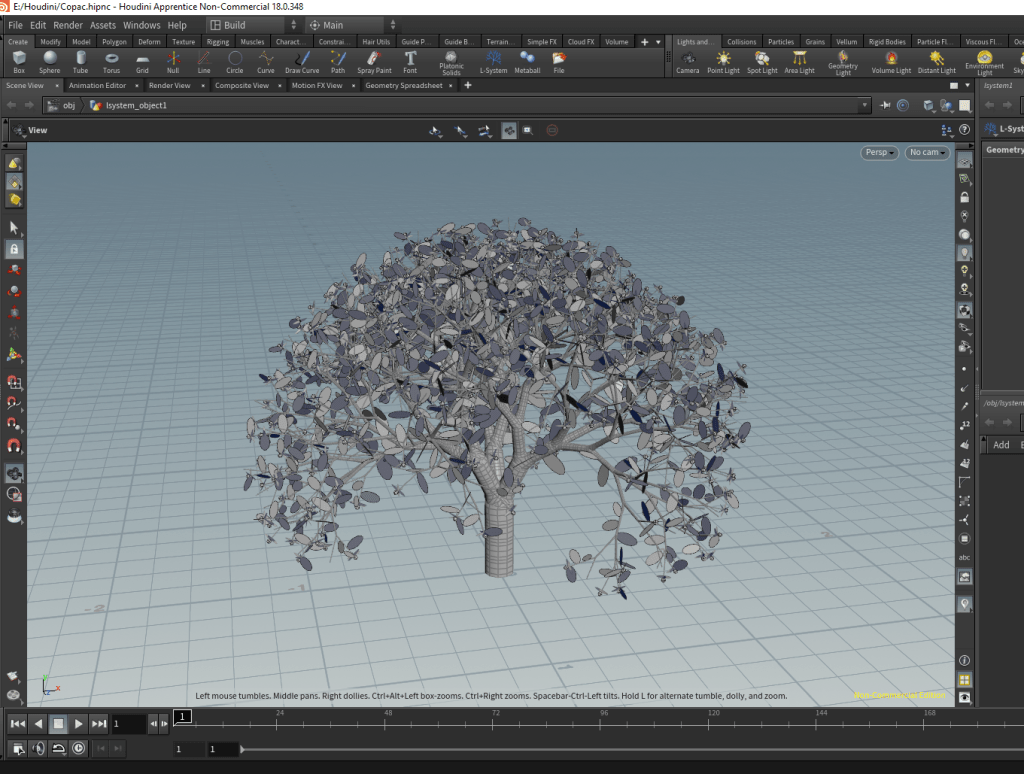This screenshot has height=774, width=1024.
Task: Switch to the Geometry Spreadsheet tab
Action: click(402, 86)
